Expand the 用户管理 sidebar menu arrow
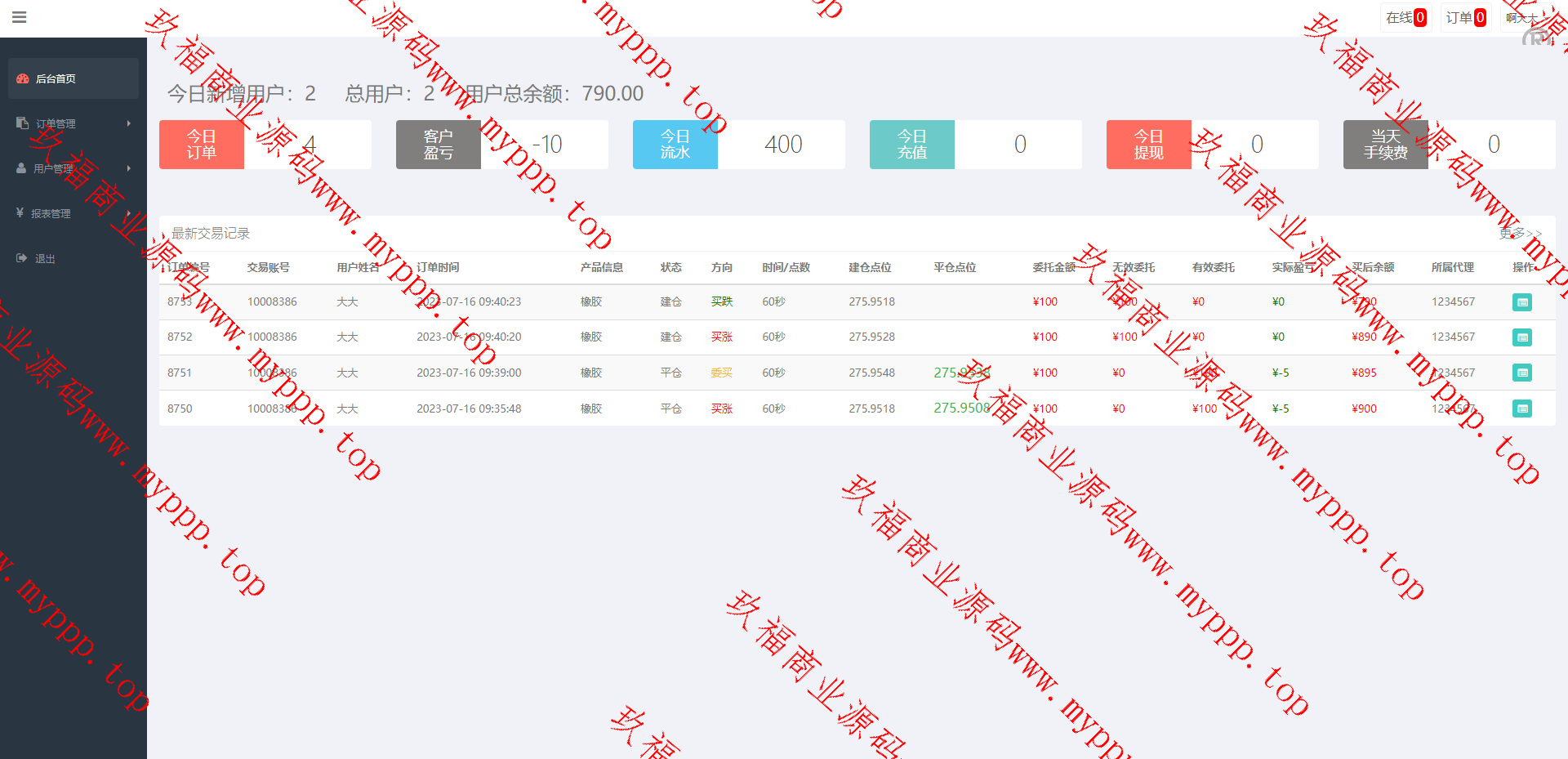1568x759 pixels. point(128,168)
